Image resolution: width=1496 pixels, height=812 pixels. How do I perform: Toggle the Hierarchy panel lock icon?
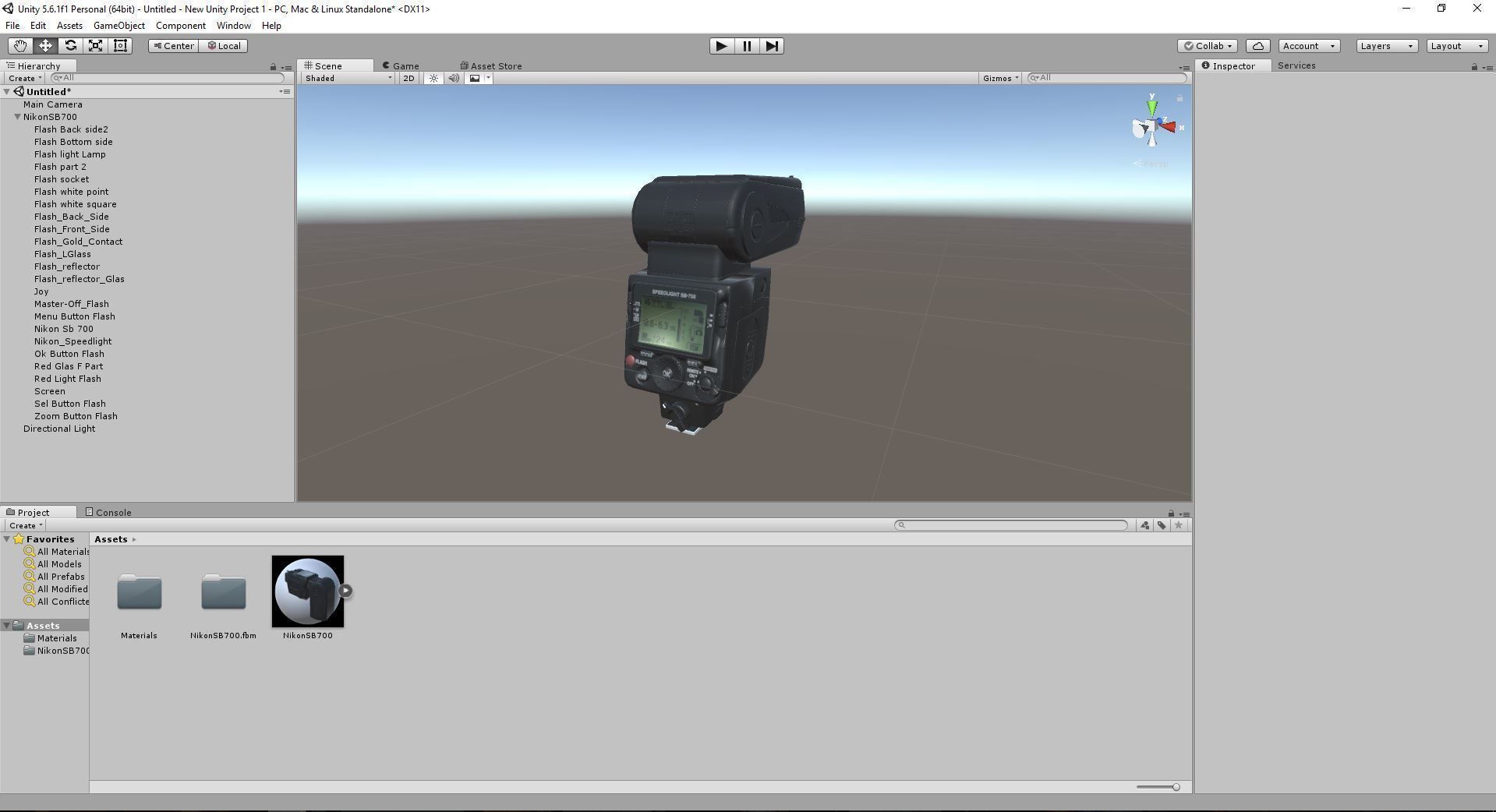pyautogui.click(x=273, y=68)
